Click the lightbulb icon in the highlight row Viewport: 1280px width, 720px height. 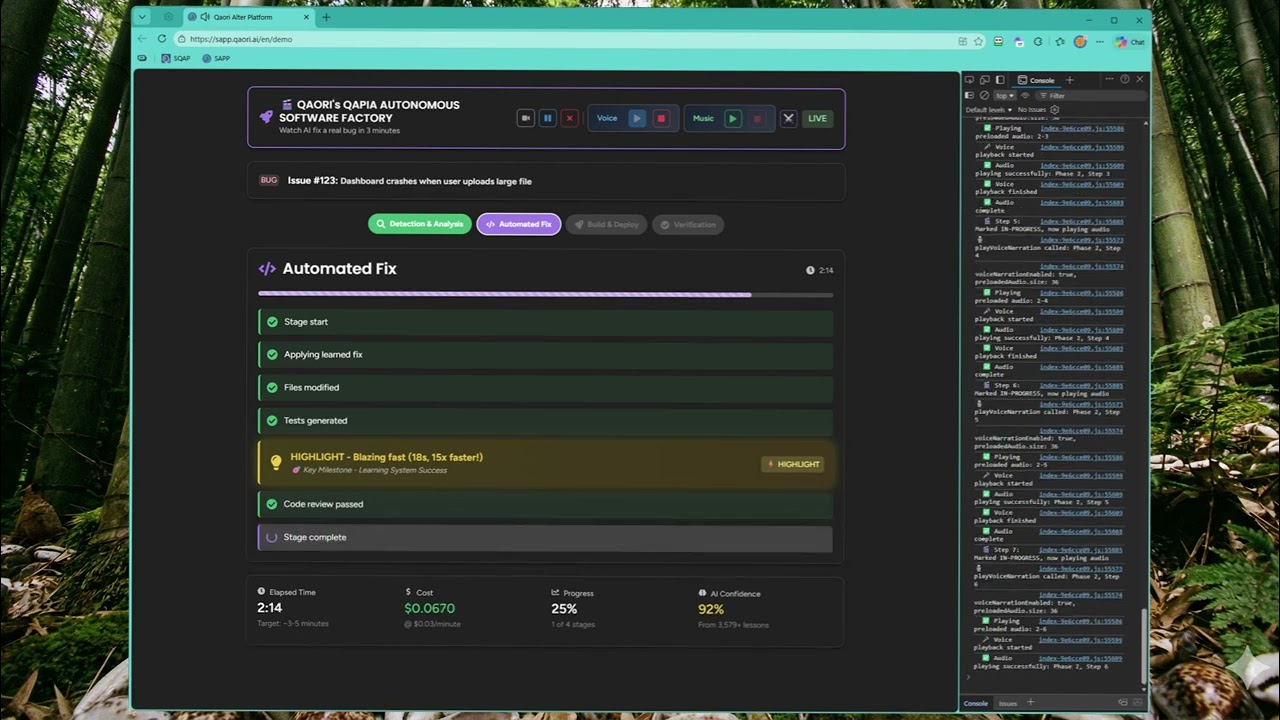(276, 462)
